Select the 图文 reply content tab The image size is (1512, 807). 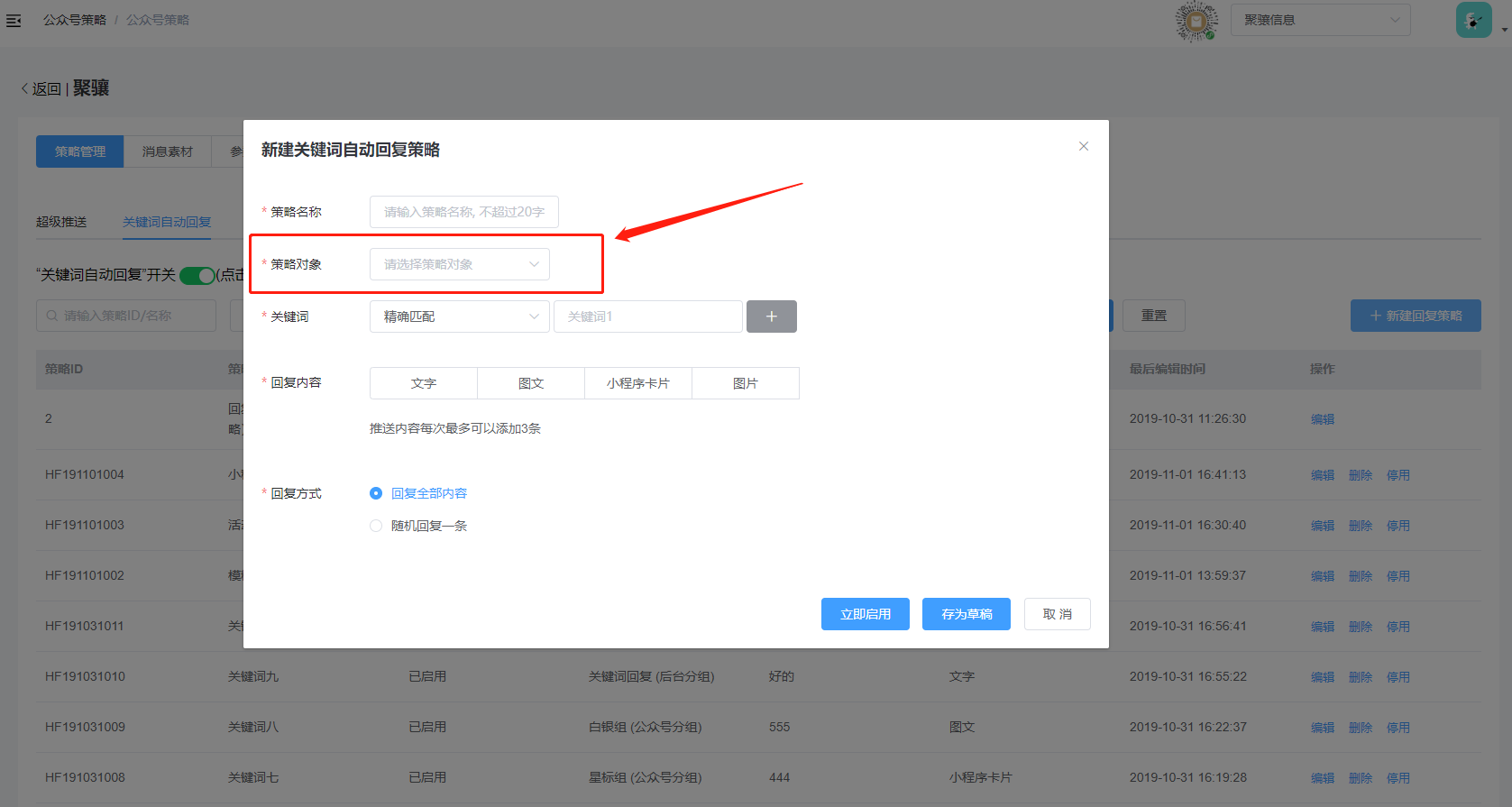pos(531,383)
